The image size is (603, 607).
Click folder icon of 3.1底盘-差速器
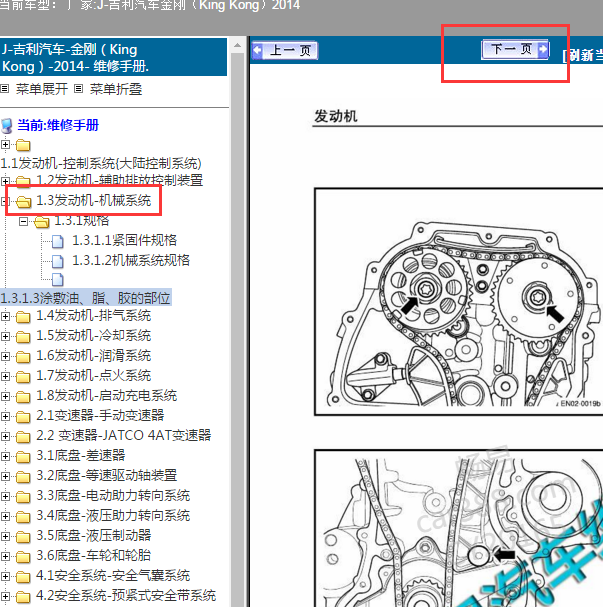tap(23, 457)
